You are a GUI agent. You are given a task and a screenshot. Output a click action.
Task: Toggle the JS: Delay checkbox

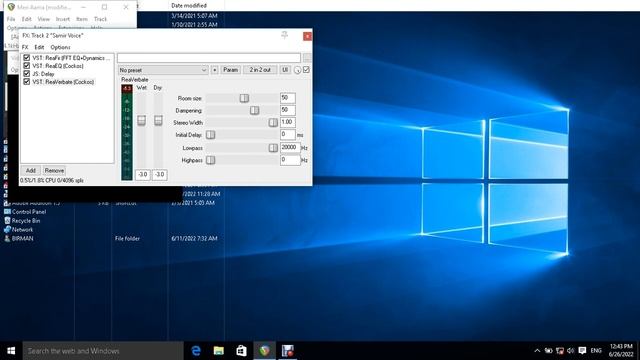pos(27,73)
